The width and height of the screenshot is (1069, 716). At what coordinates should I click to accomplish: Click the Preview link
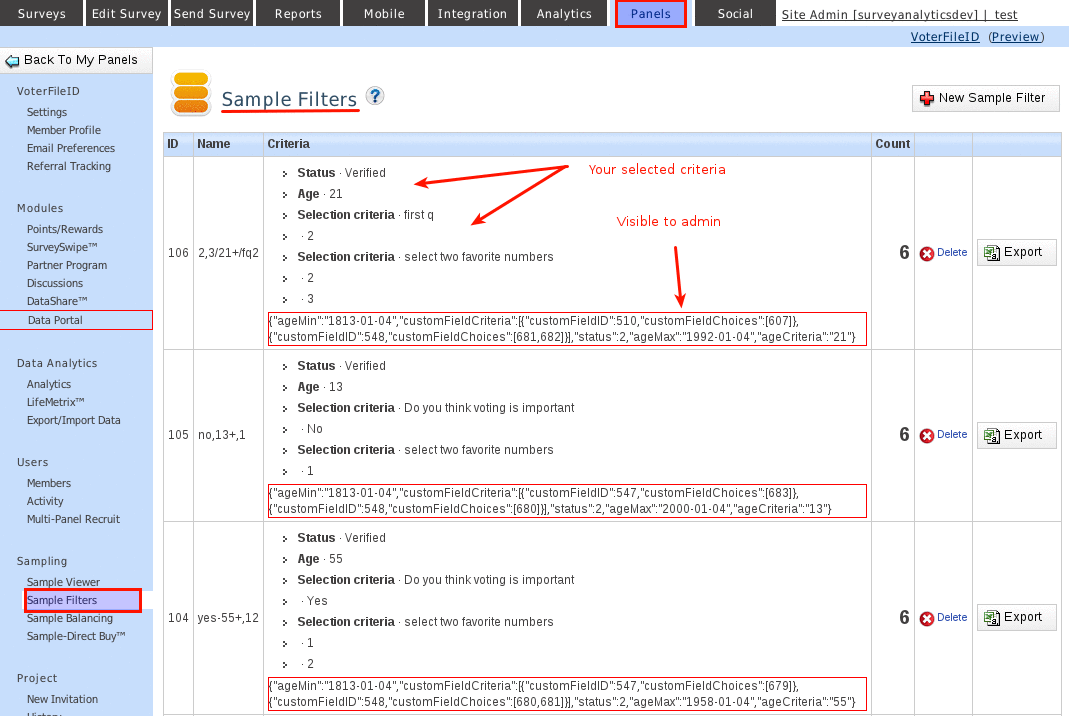pyautogui.click(x=1015, y=37)
